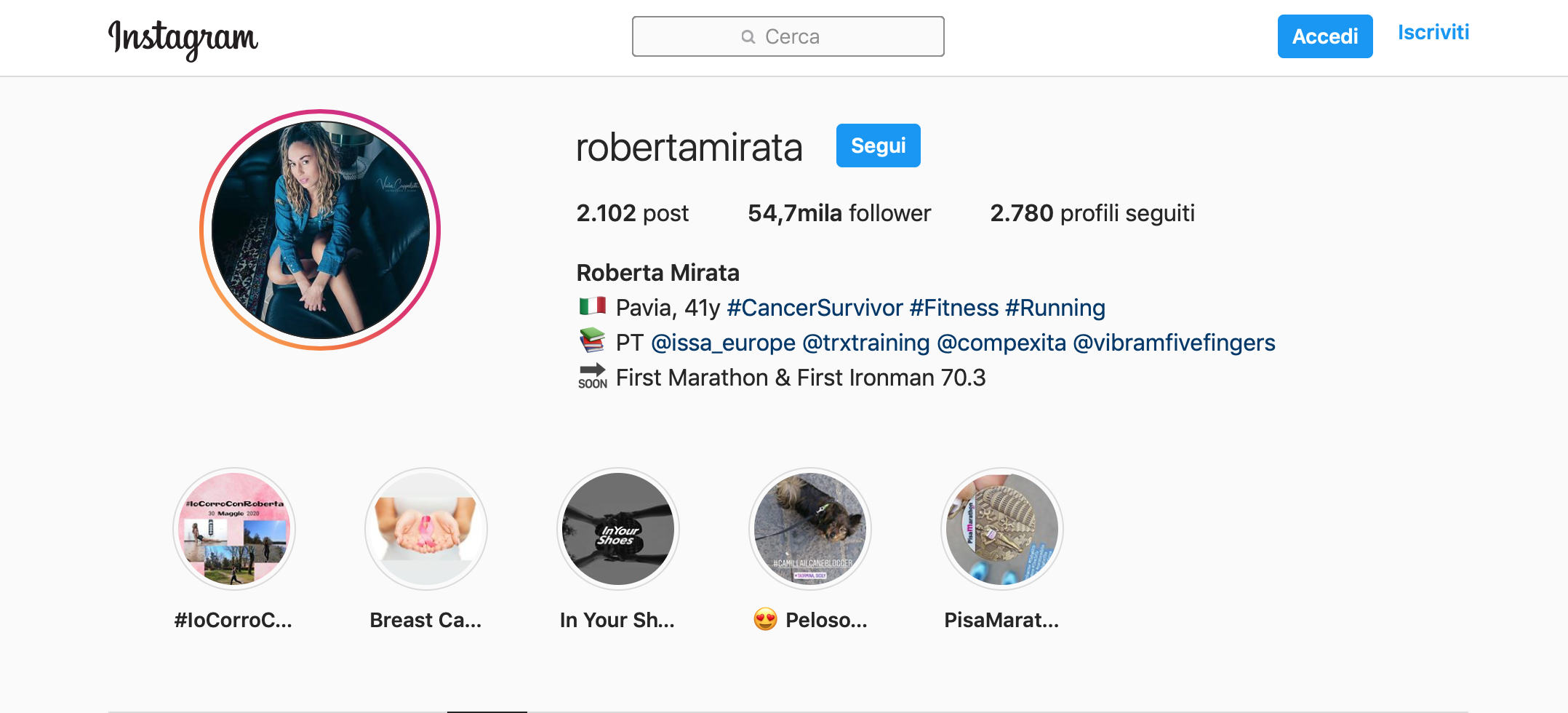
Task: Click the PisaMarat... highlight label
Action: (x=1001, y=620)
